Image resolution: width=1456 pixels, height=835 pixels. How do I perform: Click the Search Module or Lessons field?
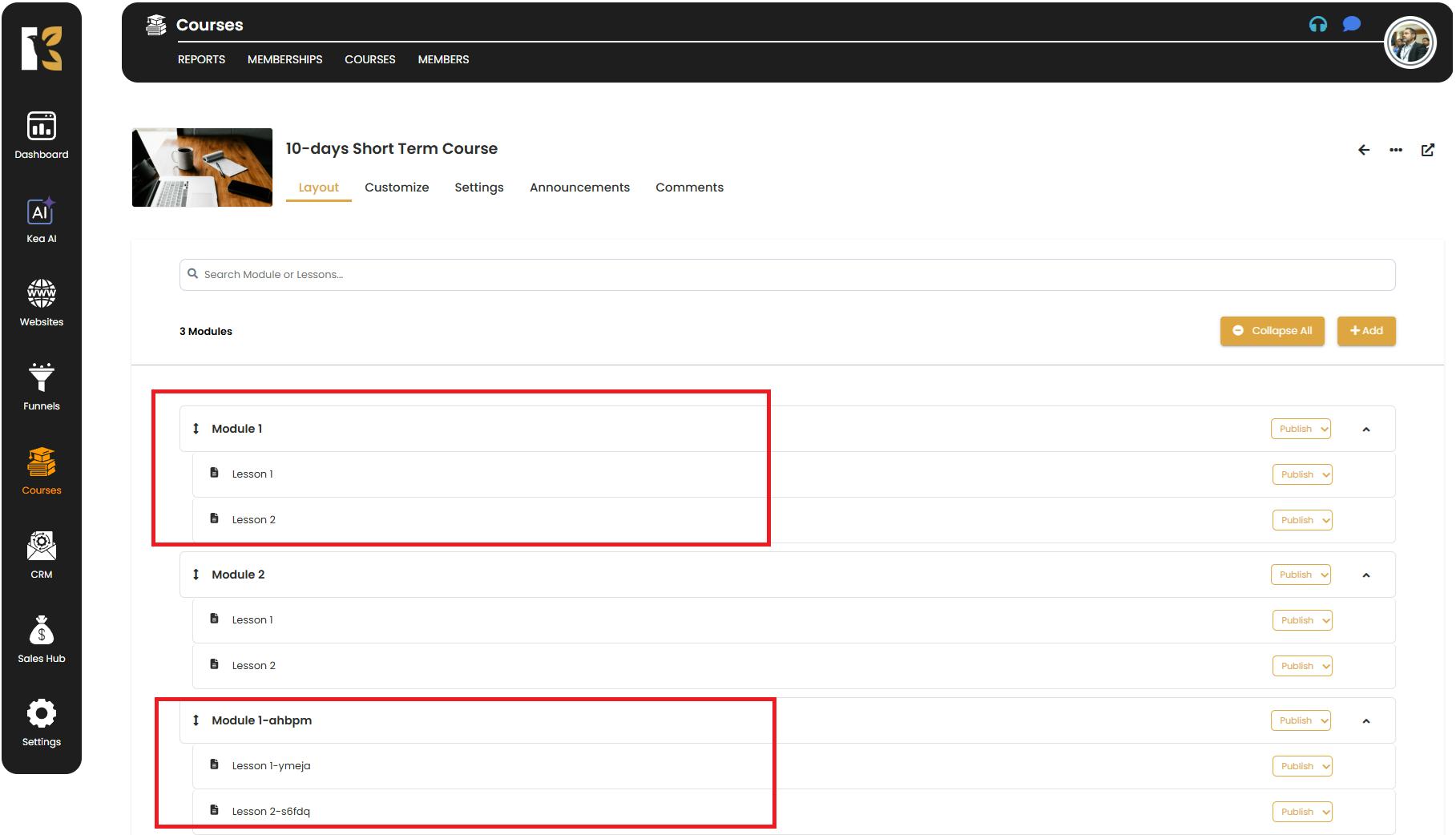click(x=785, y=275)
